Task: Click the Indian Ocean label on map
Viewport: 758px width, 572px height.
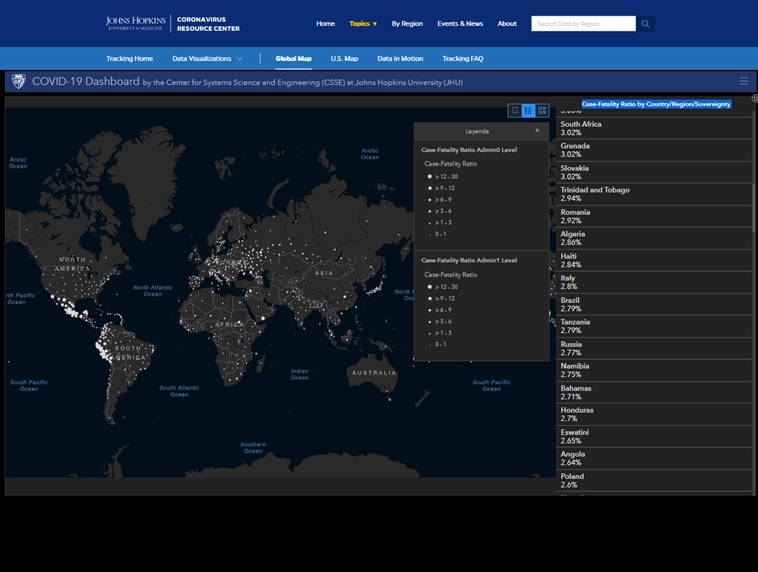Action: click(x=299, y=374)
